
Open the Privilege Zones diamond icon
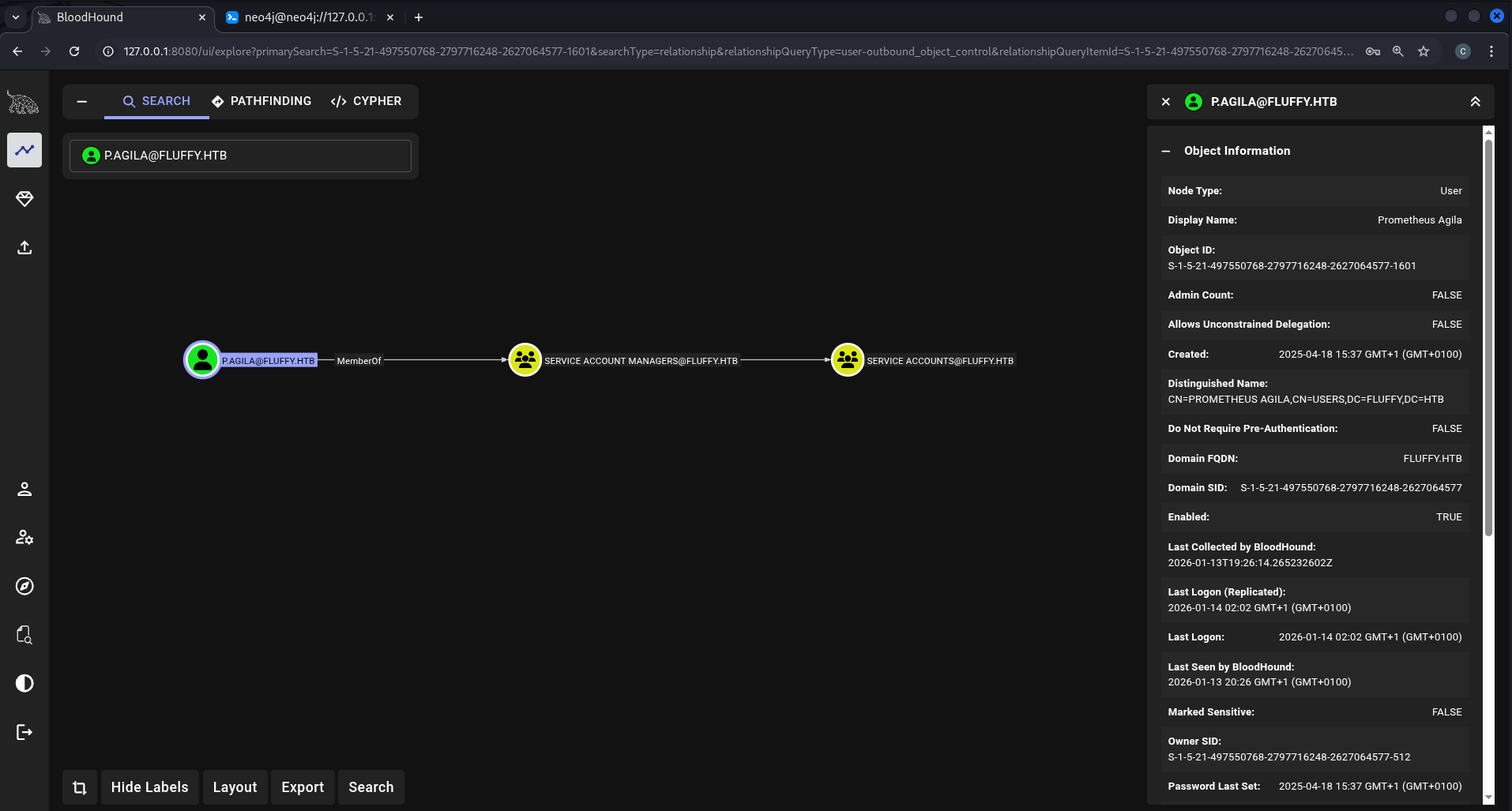pyautogui.click(x=24, y=199)
